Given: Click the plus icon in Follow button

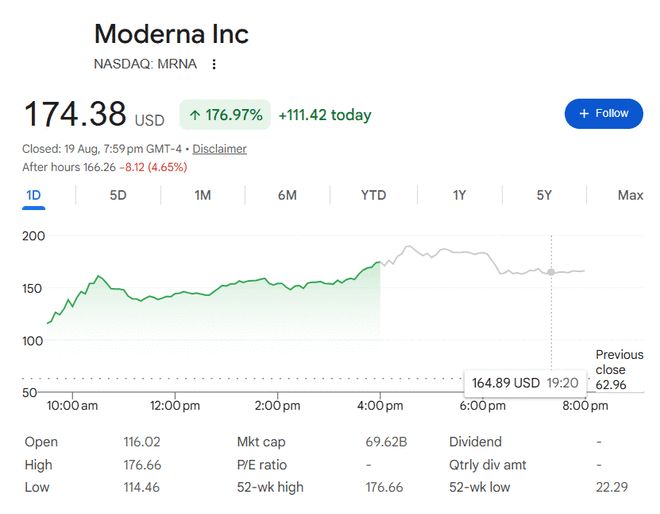Looking at the screenshot, I should click(x=584, y=114).
